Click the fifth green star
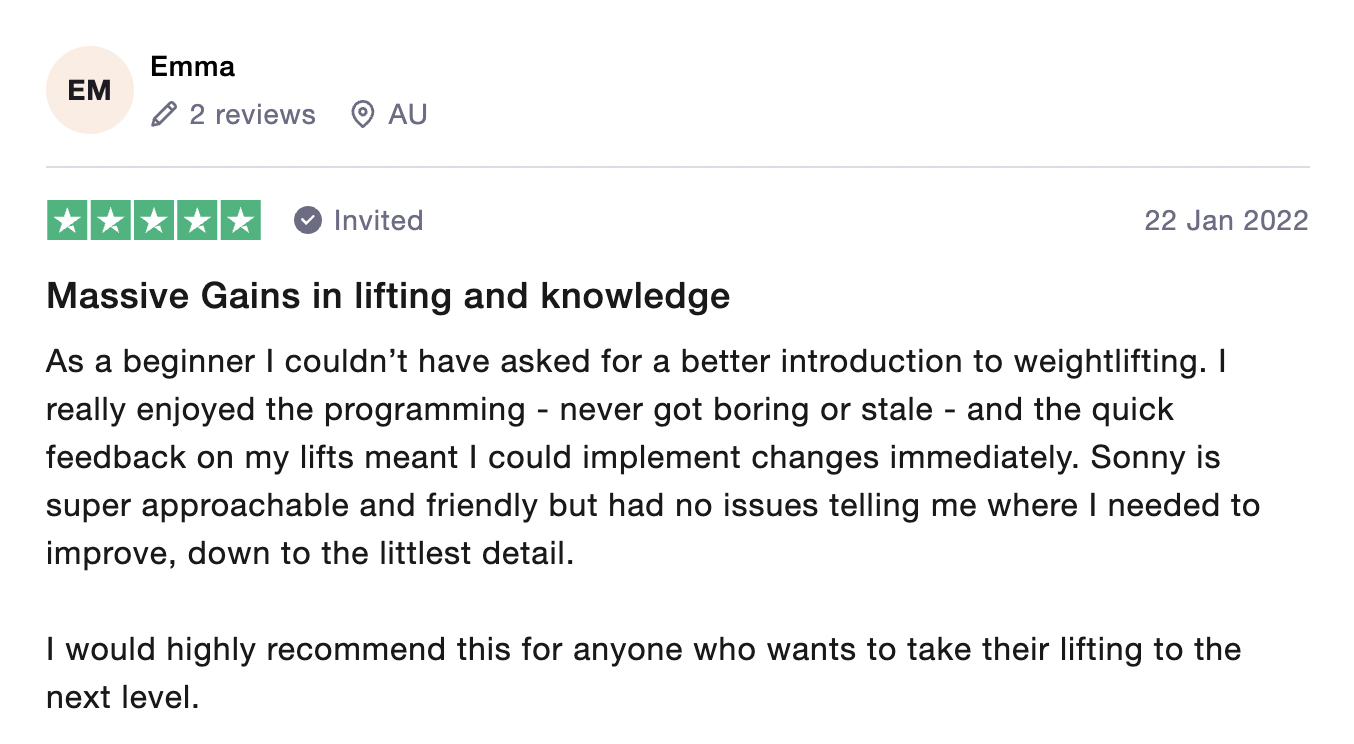 240,220
